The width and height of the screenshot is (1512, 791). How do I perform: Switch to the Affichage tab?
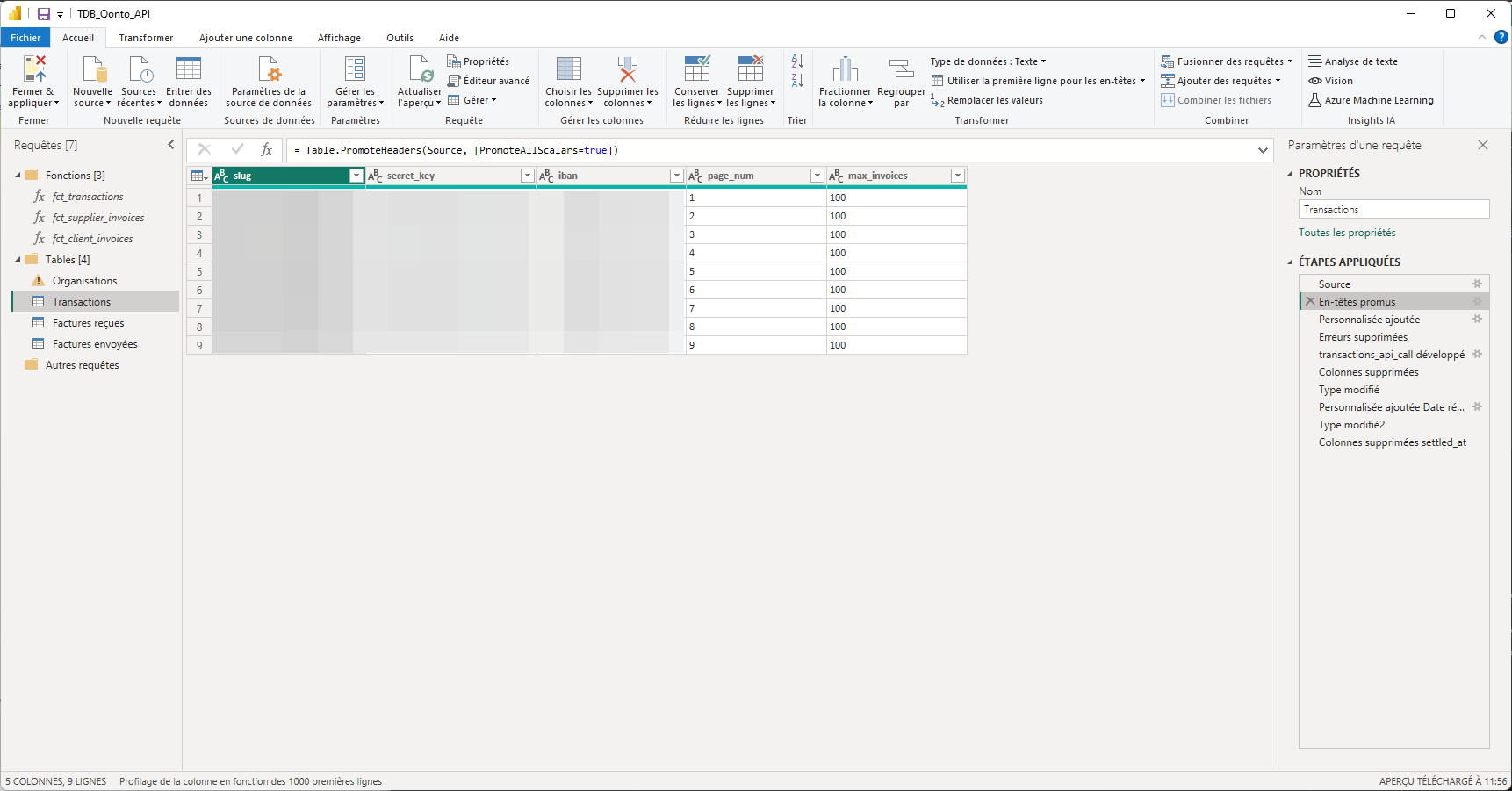pyautogui.click(x=339, y=38)
